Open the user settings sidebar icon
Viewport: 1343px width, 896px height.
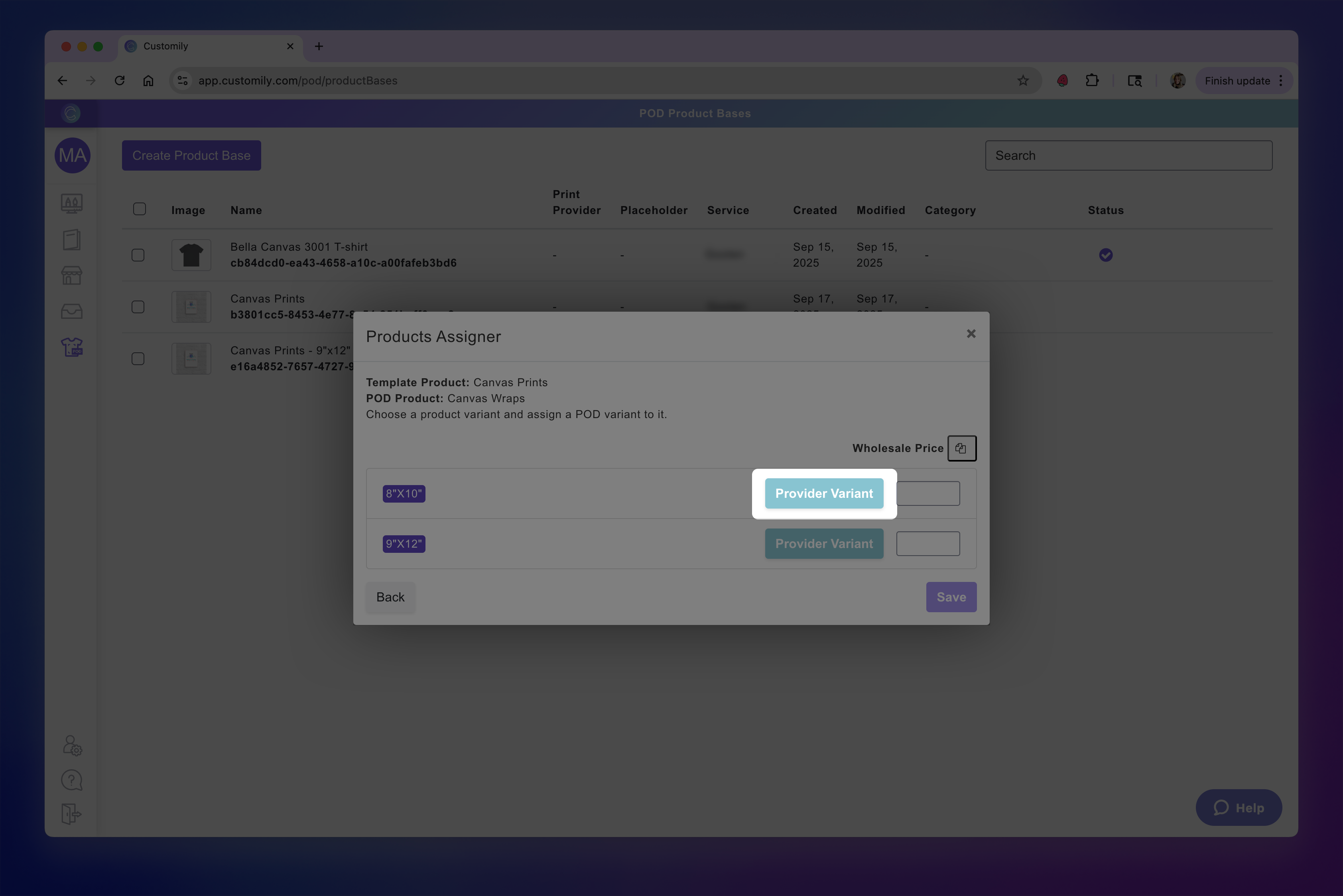(x=72, y=746)
